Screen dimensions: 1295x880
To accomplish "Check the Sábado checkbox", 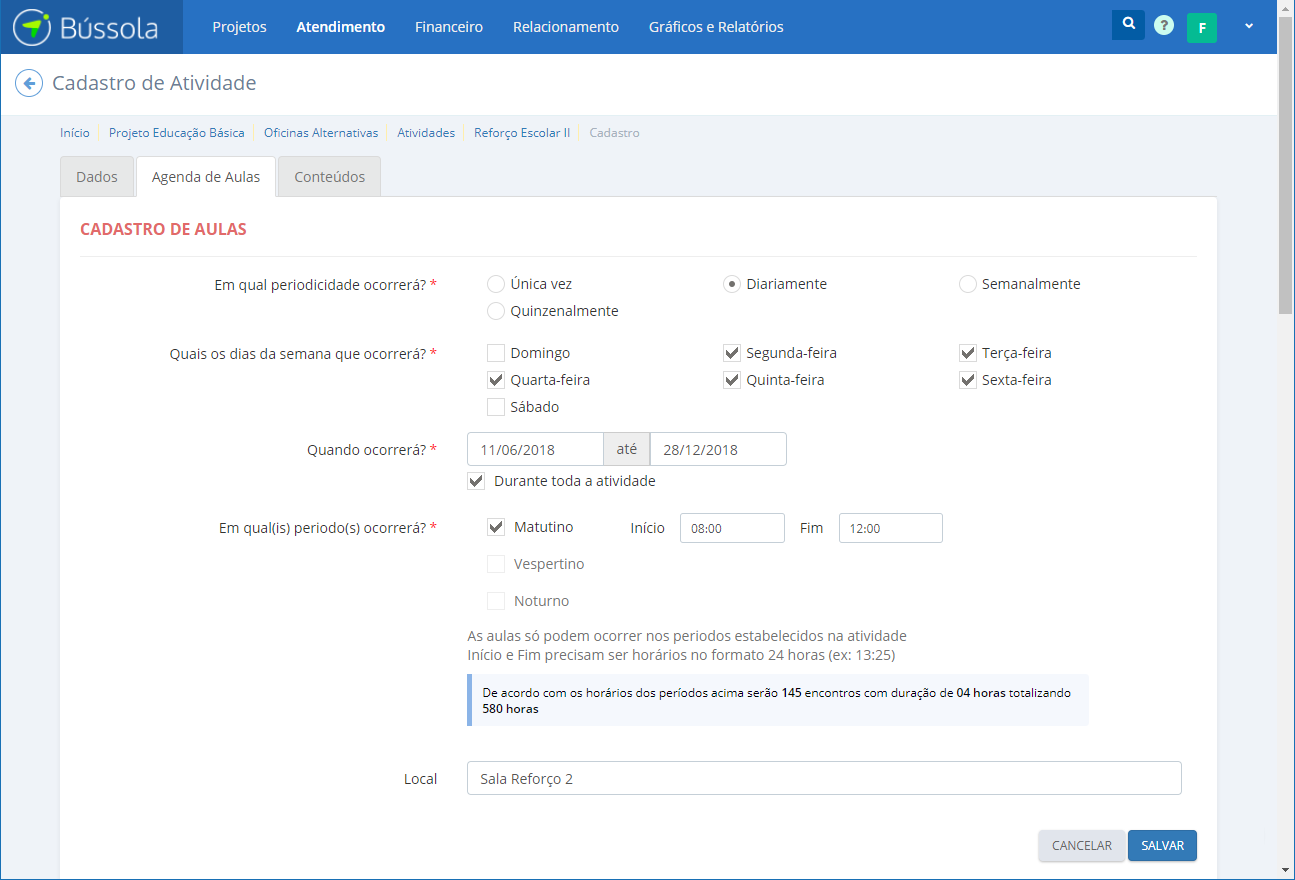I will coord(495,407).
